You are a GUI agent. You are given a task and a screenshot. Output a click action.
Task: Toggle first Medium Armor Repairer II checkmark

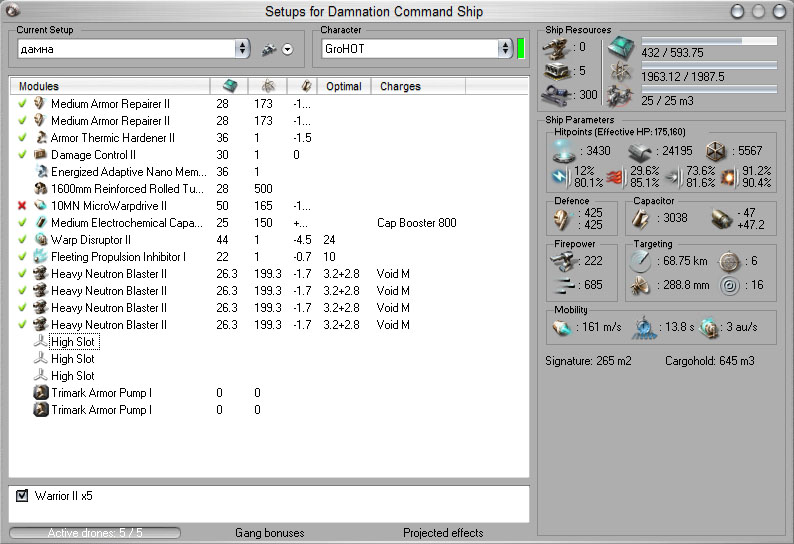coord(22,103)
